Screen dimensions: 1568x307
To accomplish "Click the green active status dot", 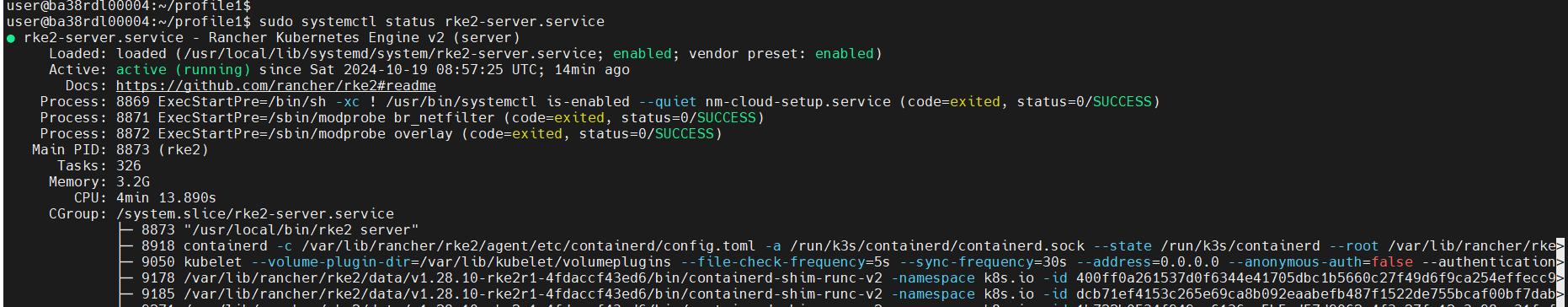I will click(x=11, y=38).
